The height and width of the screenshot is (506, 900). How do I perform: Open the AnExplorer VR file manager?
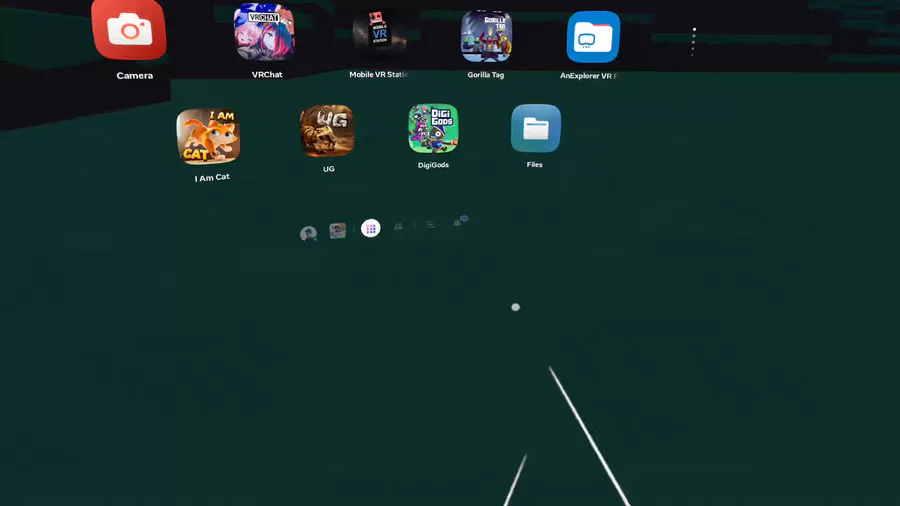[593, 37]
